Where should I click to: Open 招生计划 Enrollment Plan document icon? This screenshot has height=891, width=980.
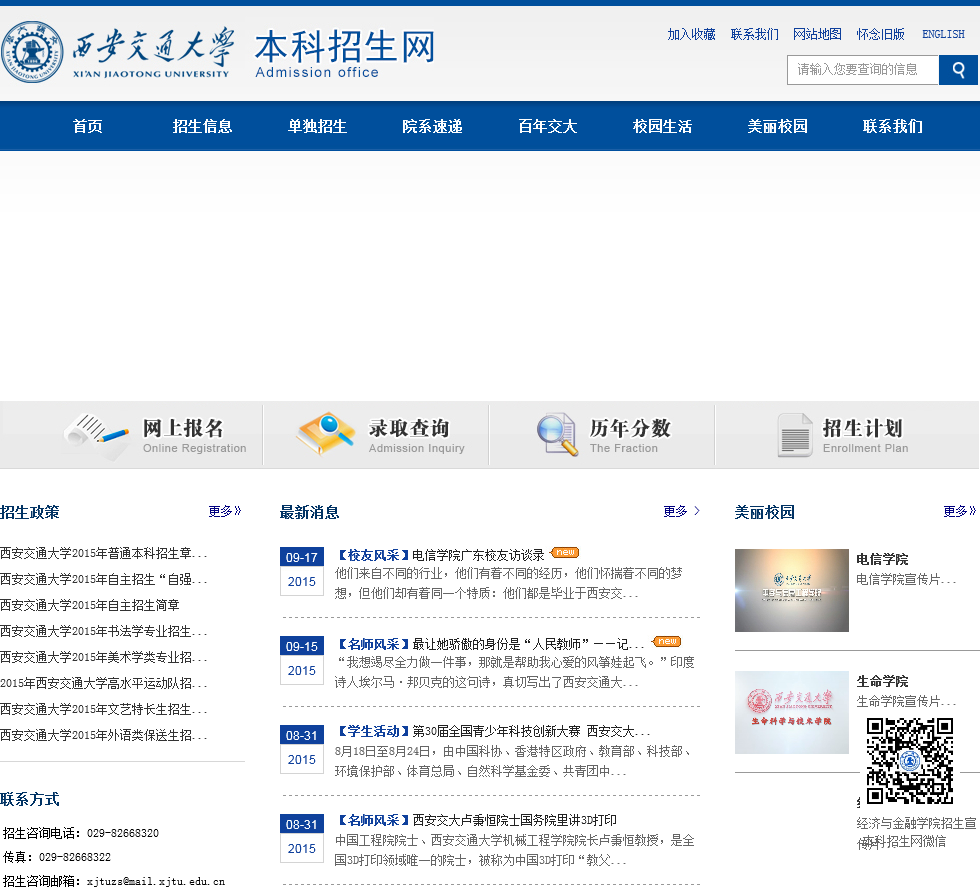795,435
